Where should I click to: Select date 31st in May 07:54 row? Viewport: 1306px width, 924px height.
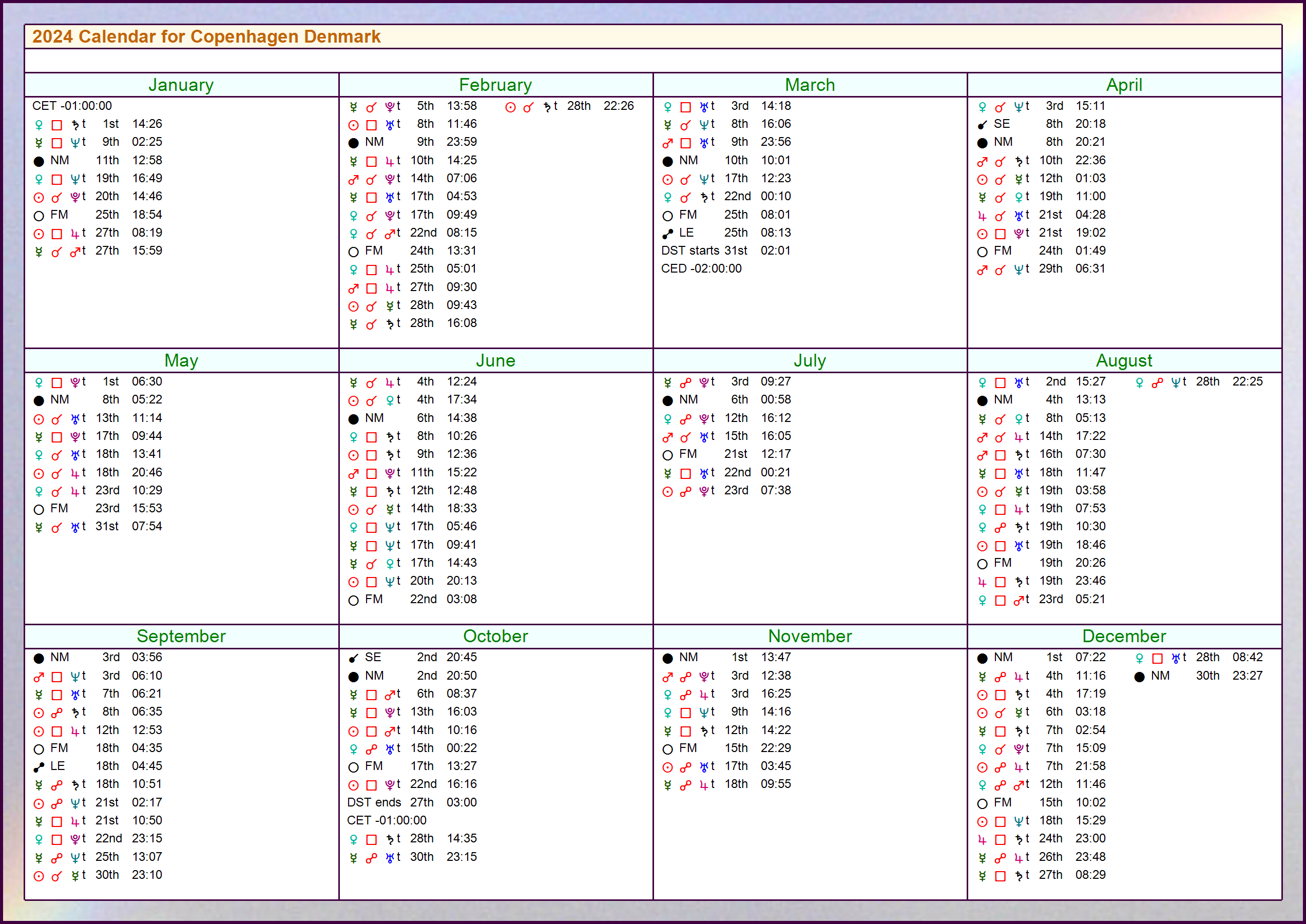[107, 527]
